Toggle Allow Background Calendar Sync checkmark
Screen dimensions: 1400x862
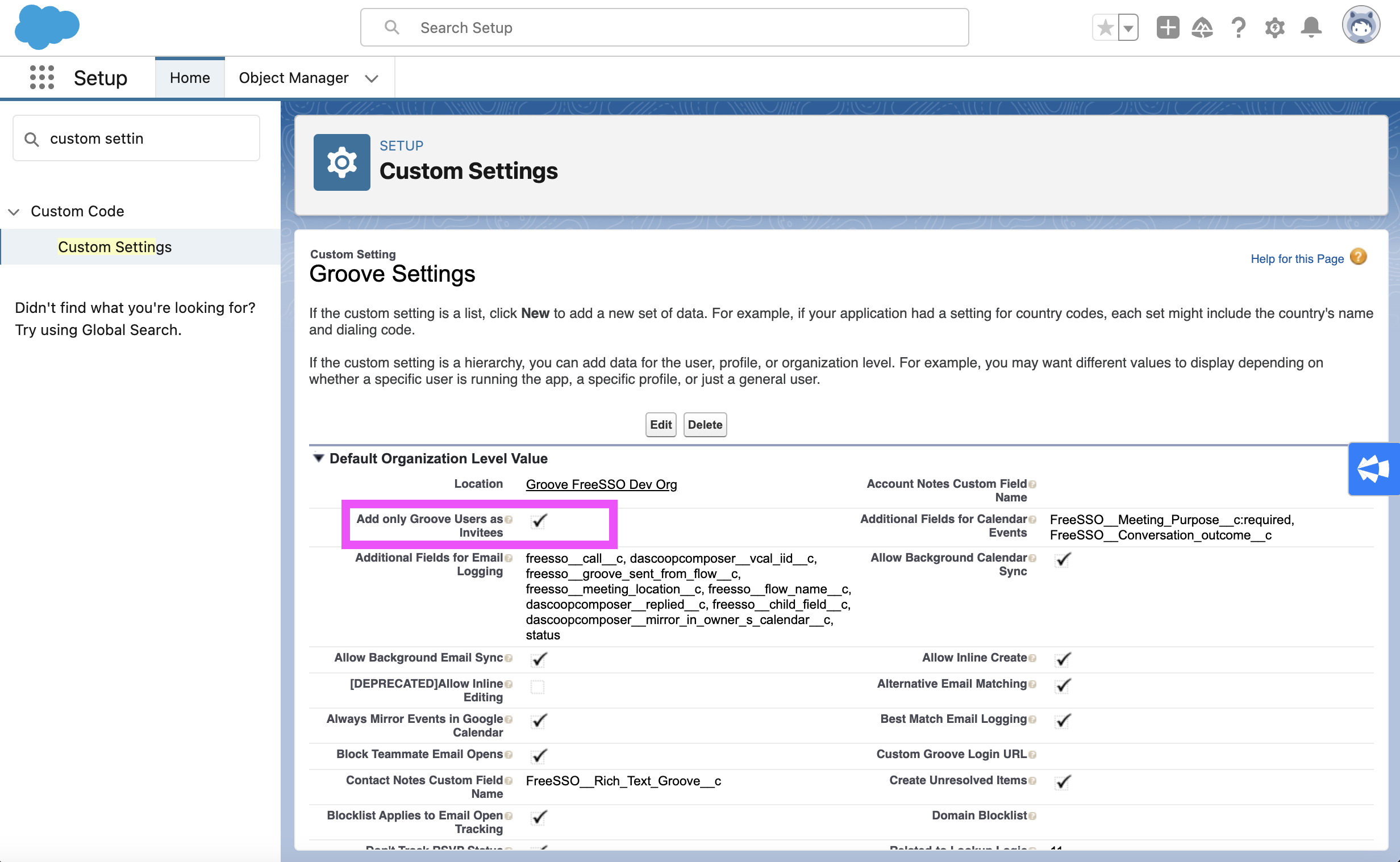click(1062, 559)
